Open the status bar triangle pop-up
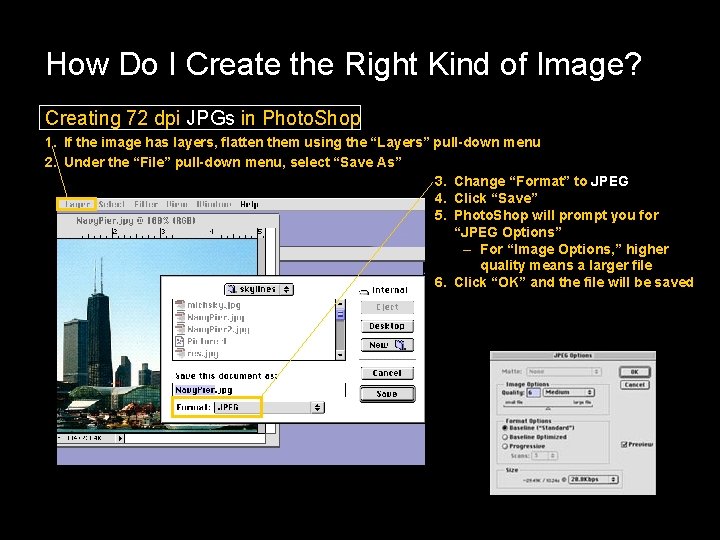Screen dimensions: 720x540 (x=120, y=438)
